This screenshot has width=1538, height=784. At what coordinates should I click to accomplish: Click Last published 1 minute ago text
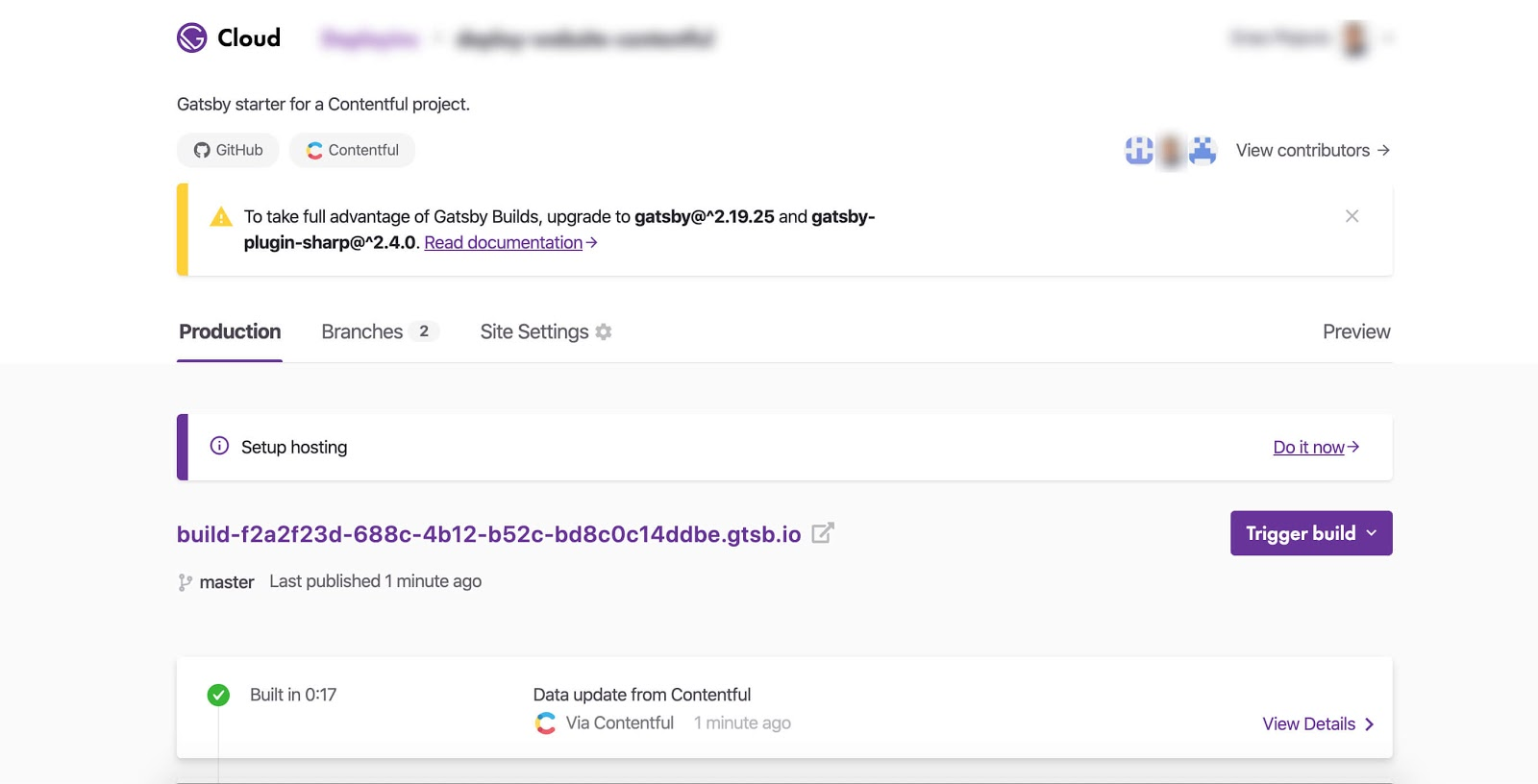pos(376,581)
